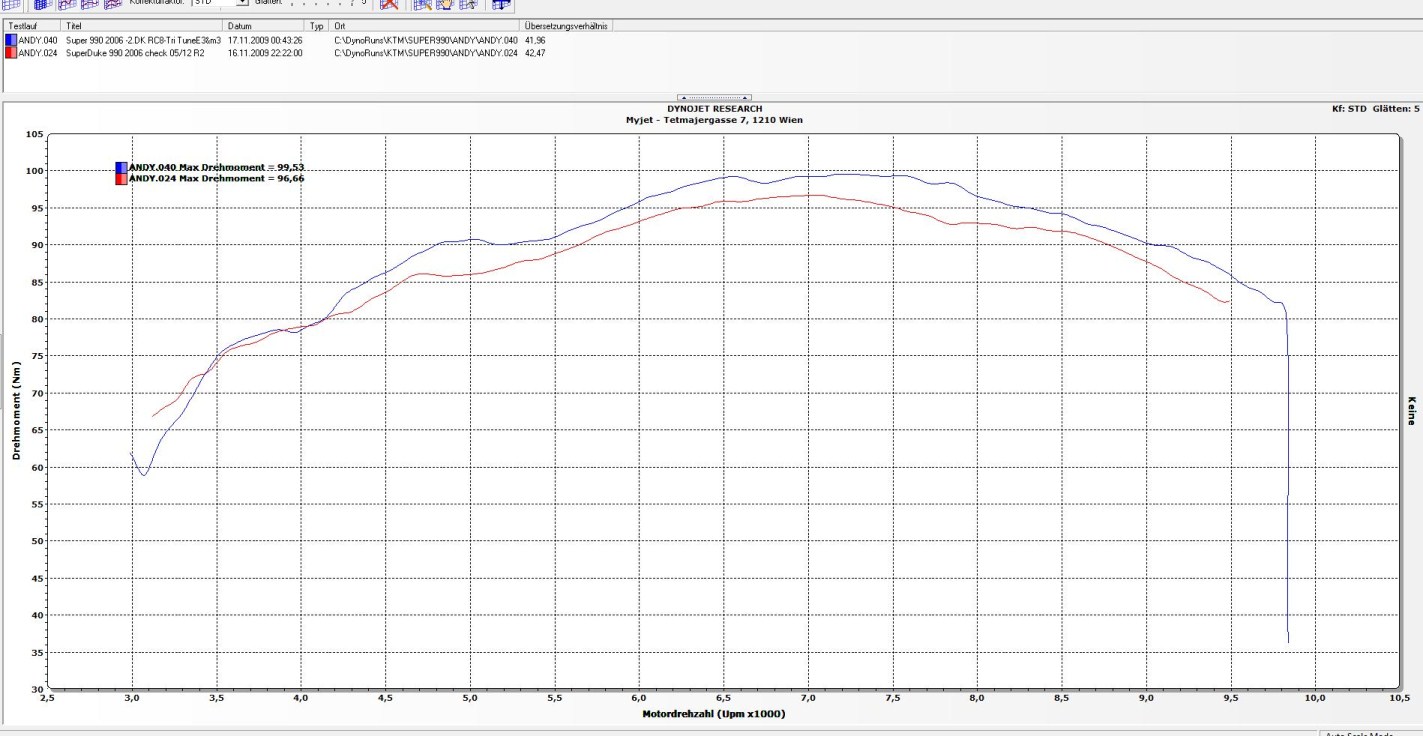The image size is (1423, 736).
Task: Click the ANDY.040 Max Drehmoment legend entry
Action: click(216, 167)
